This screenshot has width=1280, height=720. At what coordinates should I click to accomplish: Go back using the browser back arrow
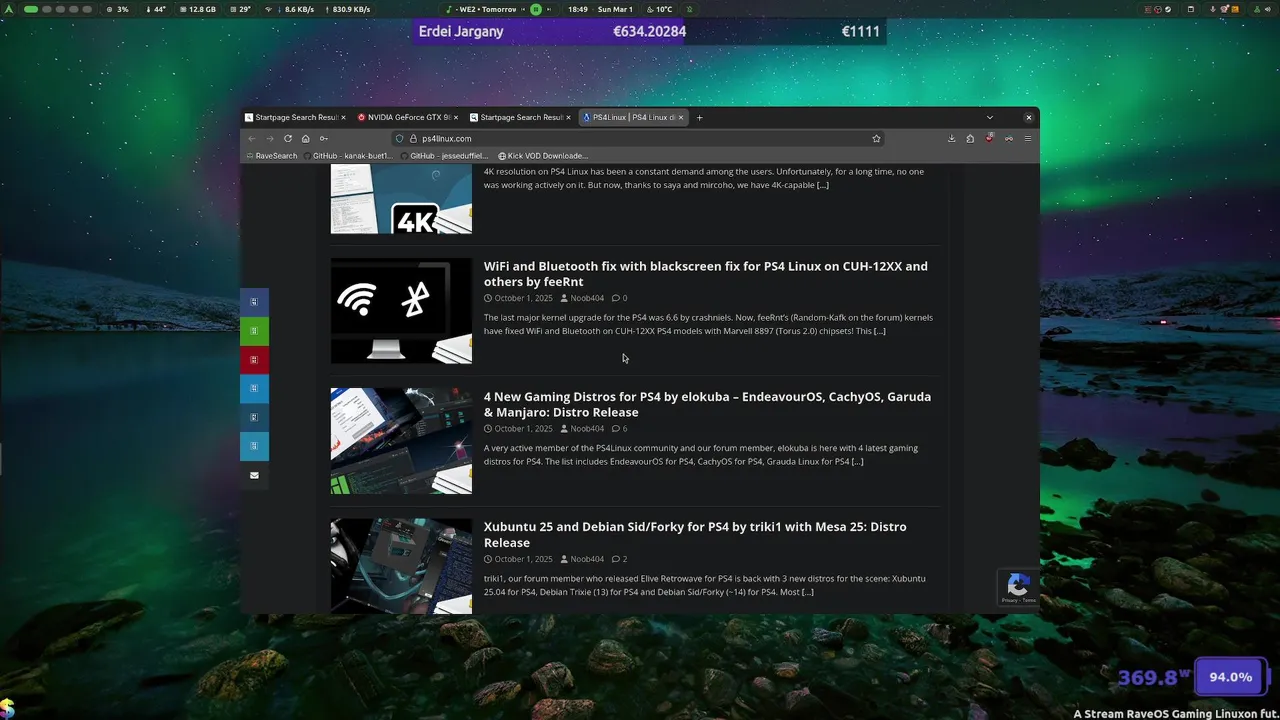click(252, 138)
